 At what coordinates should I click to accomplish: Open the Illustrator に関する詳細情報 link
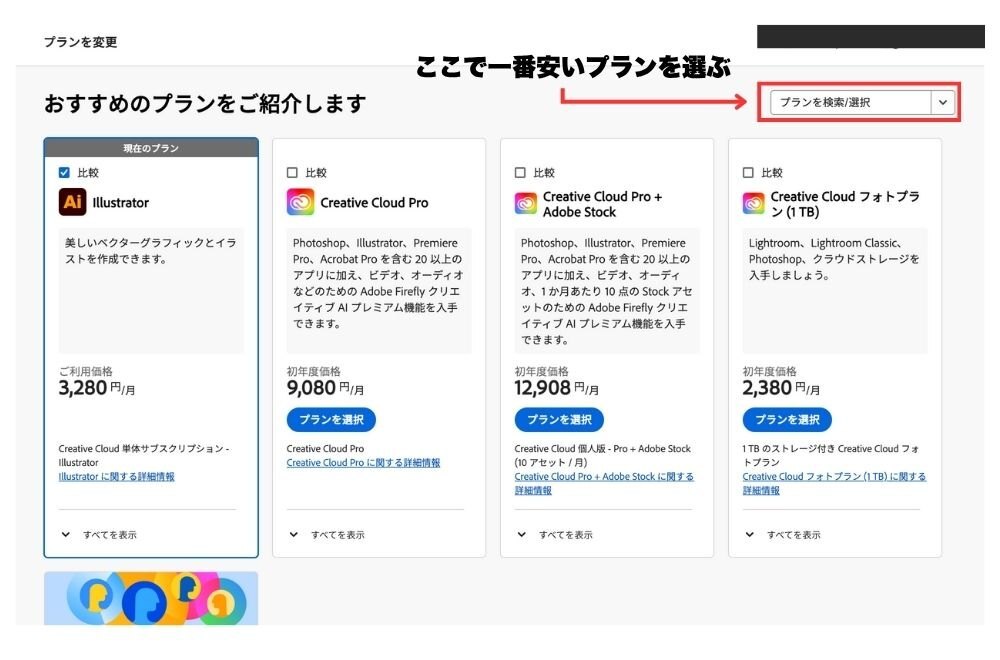coord(117,476)
